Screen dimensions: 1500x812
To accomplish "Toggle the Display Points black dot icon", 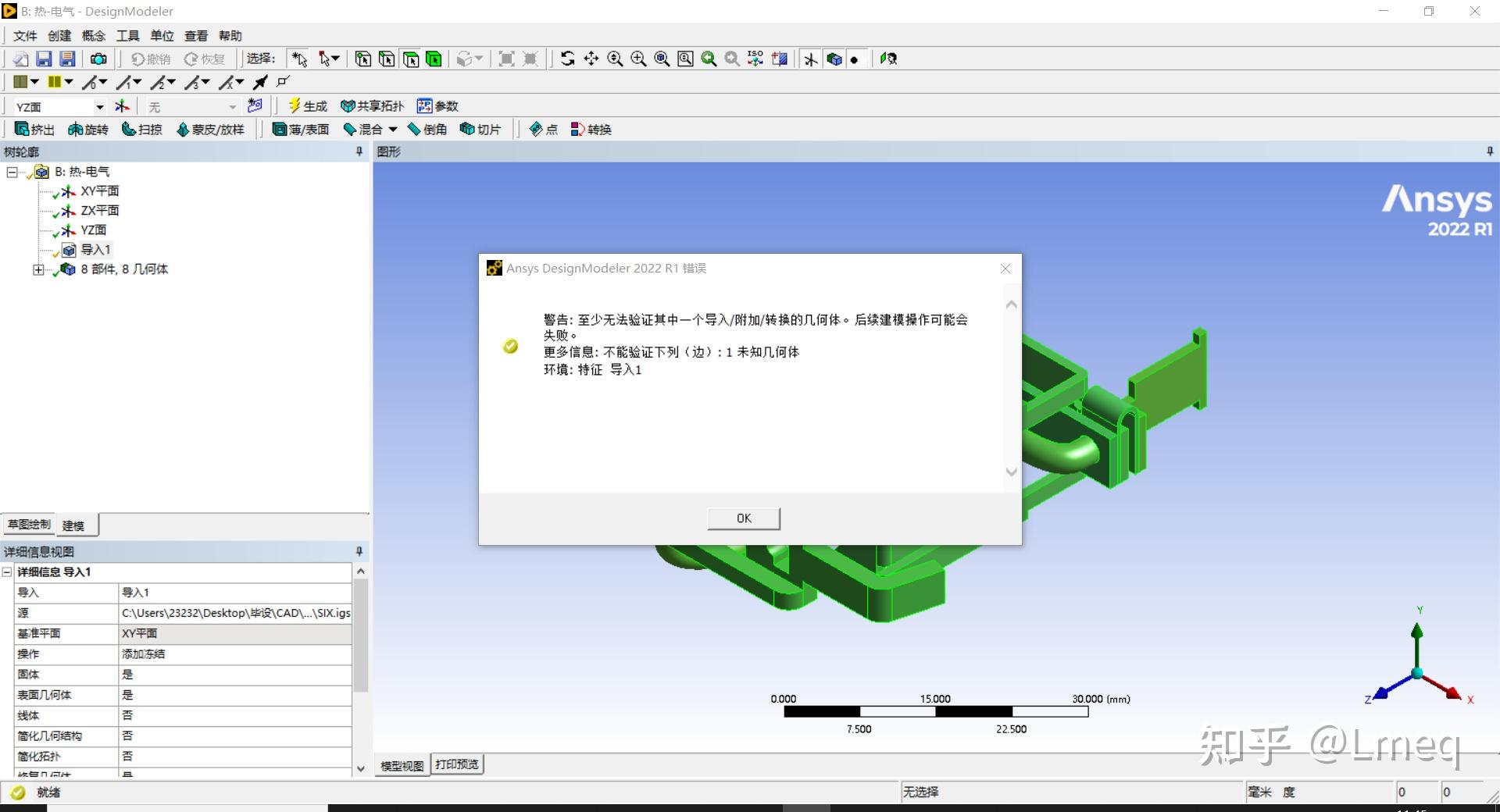I will click(855, 59).
